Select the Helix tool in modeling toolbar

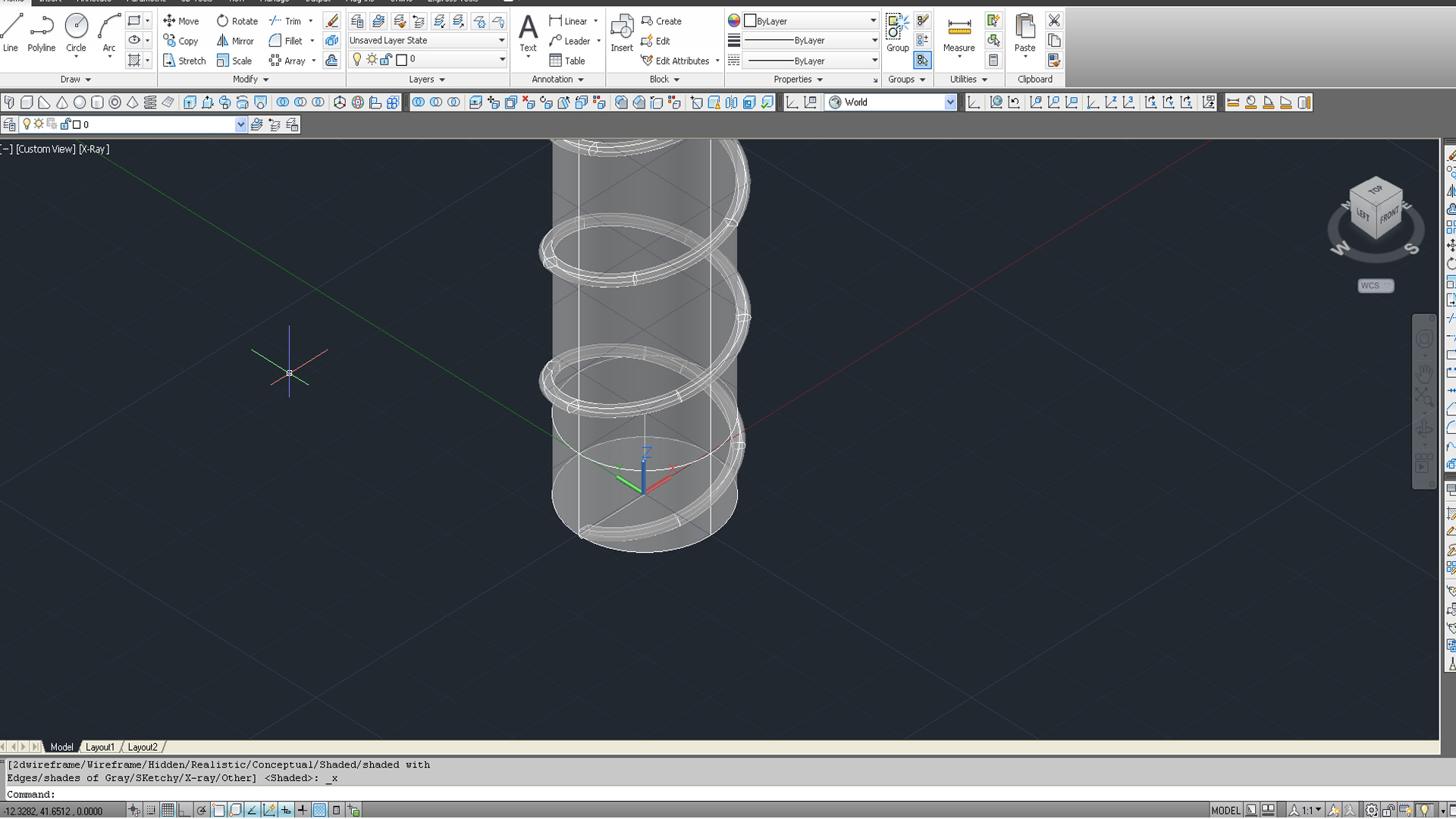pos(150,102)
